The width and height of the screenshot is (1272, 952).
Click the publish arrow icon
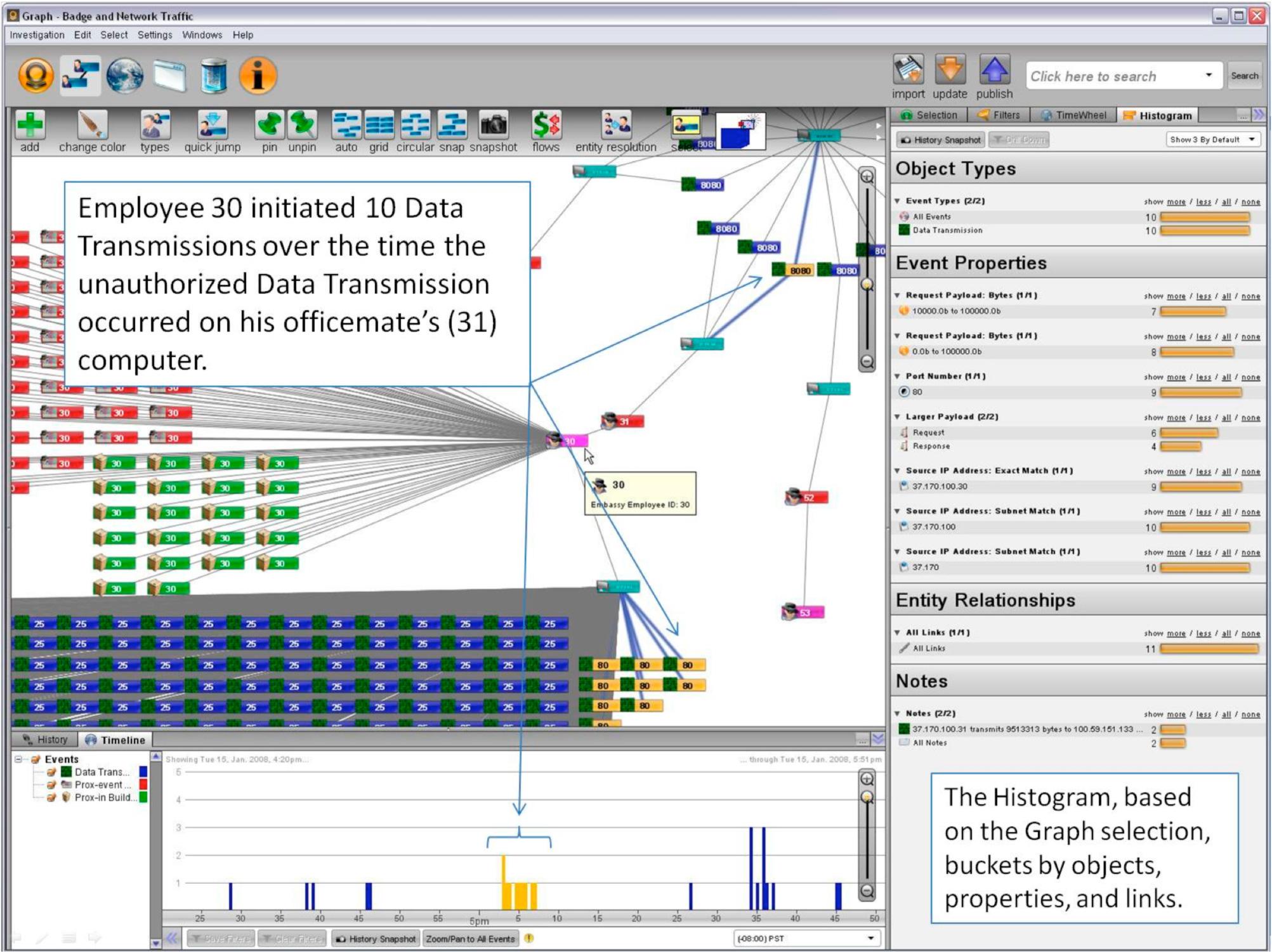[x=994, y=69]
